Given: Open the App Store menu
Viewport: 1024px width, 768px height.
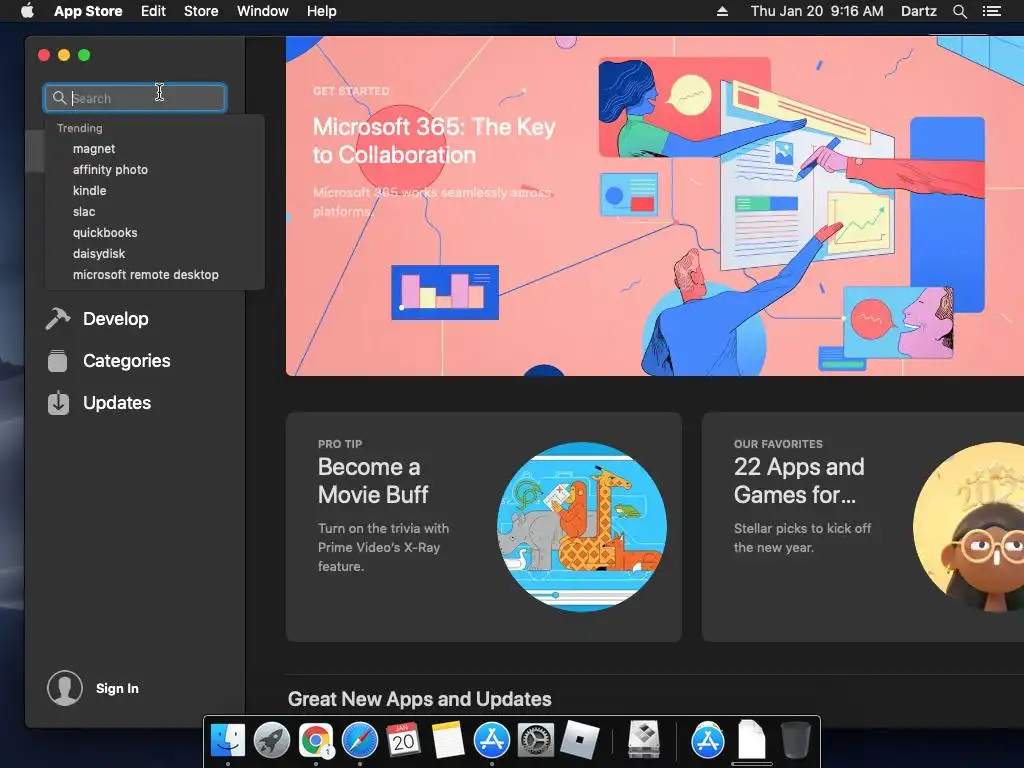Looking at the screenshot, I should tap(88, 11).
